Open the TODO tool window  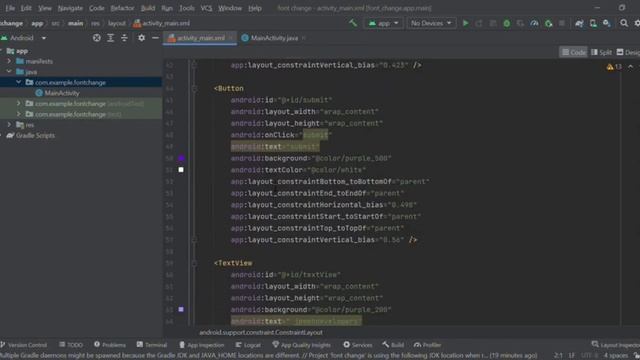[x=71, y=345]
